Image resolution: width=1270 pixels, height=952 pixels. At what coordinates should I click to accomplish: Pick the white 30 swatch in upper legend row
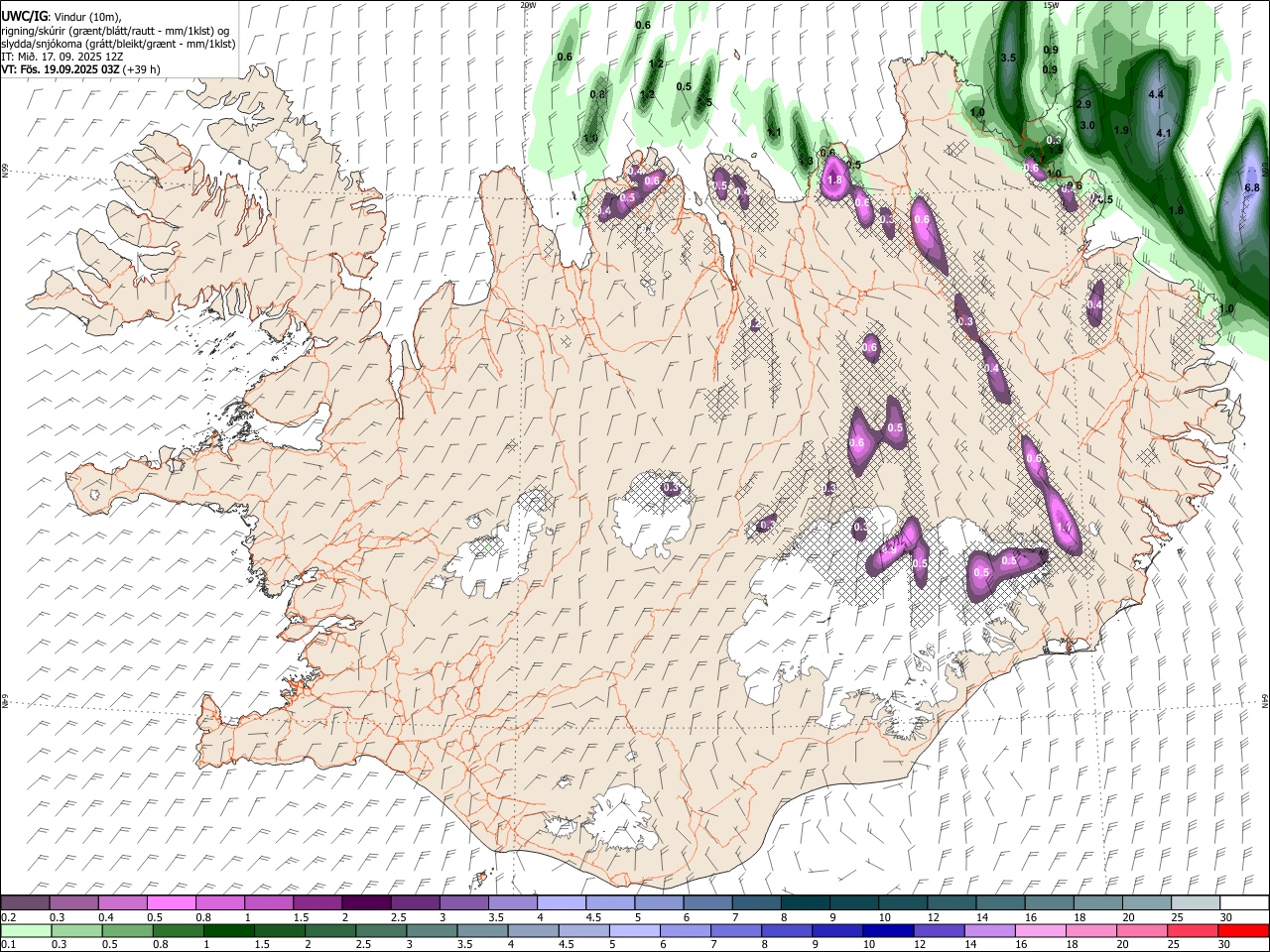tap(1243, 903)
